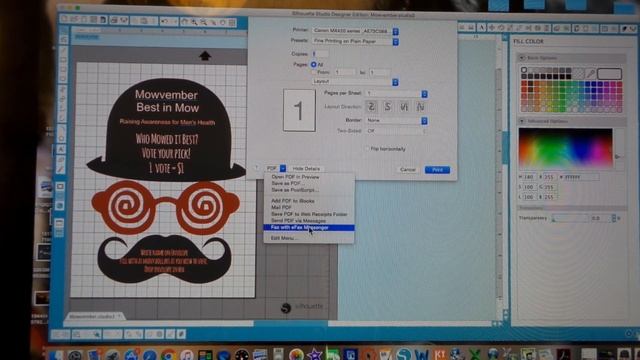Enable the Flip horizontally checkbox
This screenshot has height=360, width=640.
tap(367, 149)
